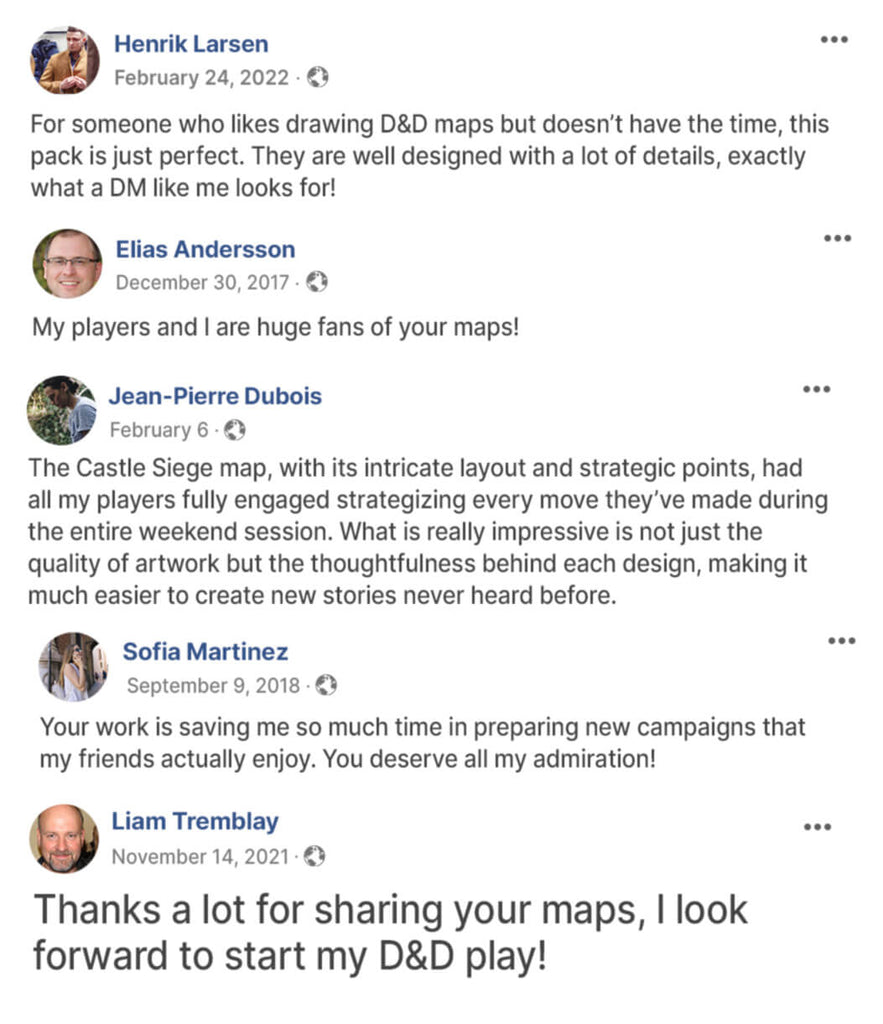Click the globe icon on Liam Tremblay's post

click(315, 857)
